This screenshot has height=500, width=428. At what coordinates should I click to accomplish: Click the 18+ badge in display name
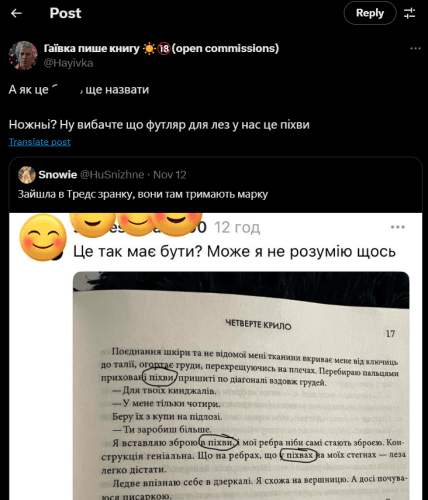164,49
